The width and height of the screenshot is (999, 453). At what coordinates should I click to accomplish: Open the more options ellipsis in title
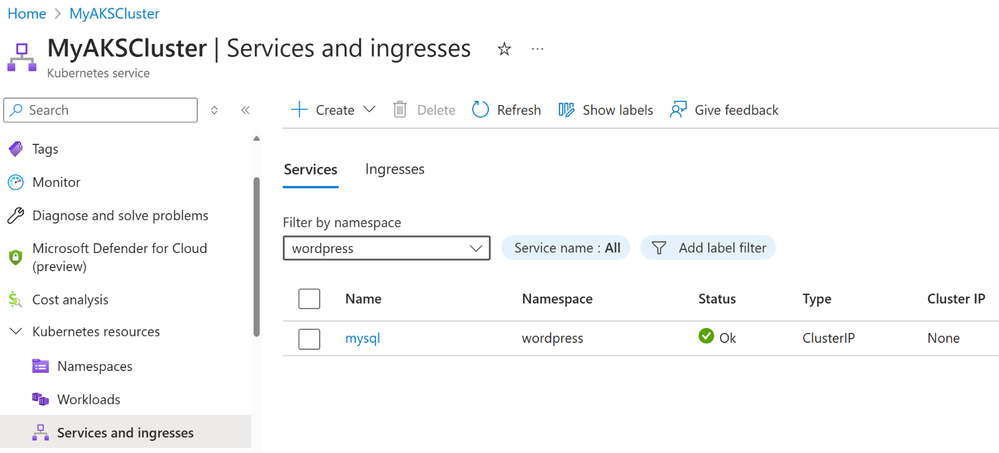tap(538, 49)
